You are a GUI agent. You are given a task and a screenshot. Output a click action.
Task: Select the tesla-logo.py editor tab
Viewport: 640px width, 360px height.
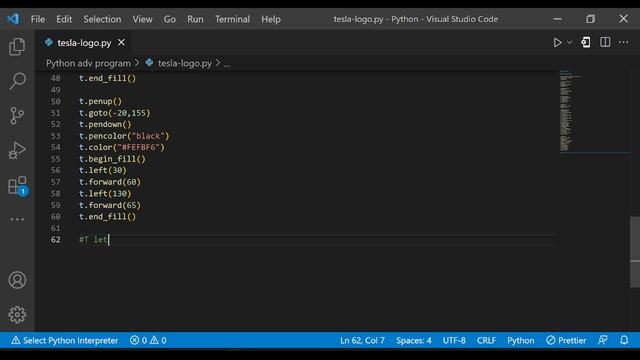[x=84, y=42]
